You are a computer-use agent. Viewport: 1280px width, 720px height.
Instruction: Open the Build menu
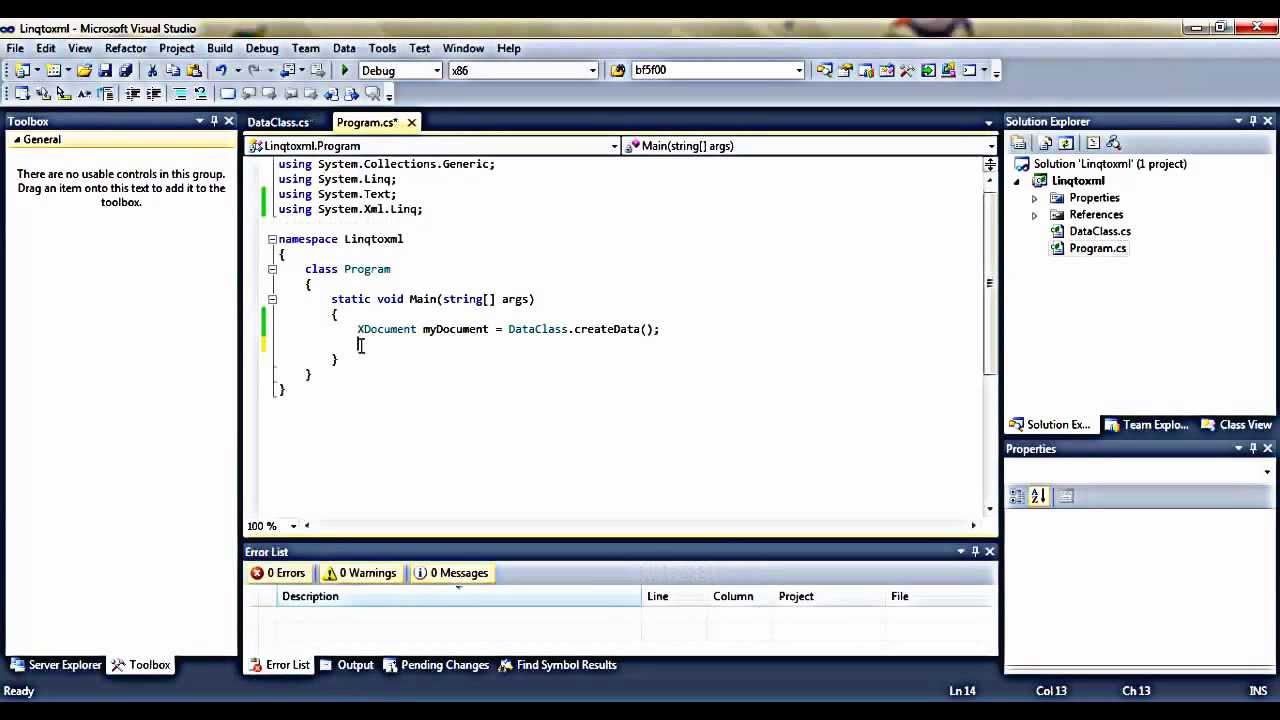[x=220, y=48]
